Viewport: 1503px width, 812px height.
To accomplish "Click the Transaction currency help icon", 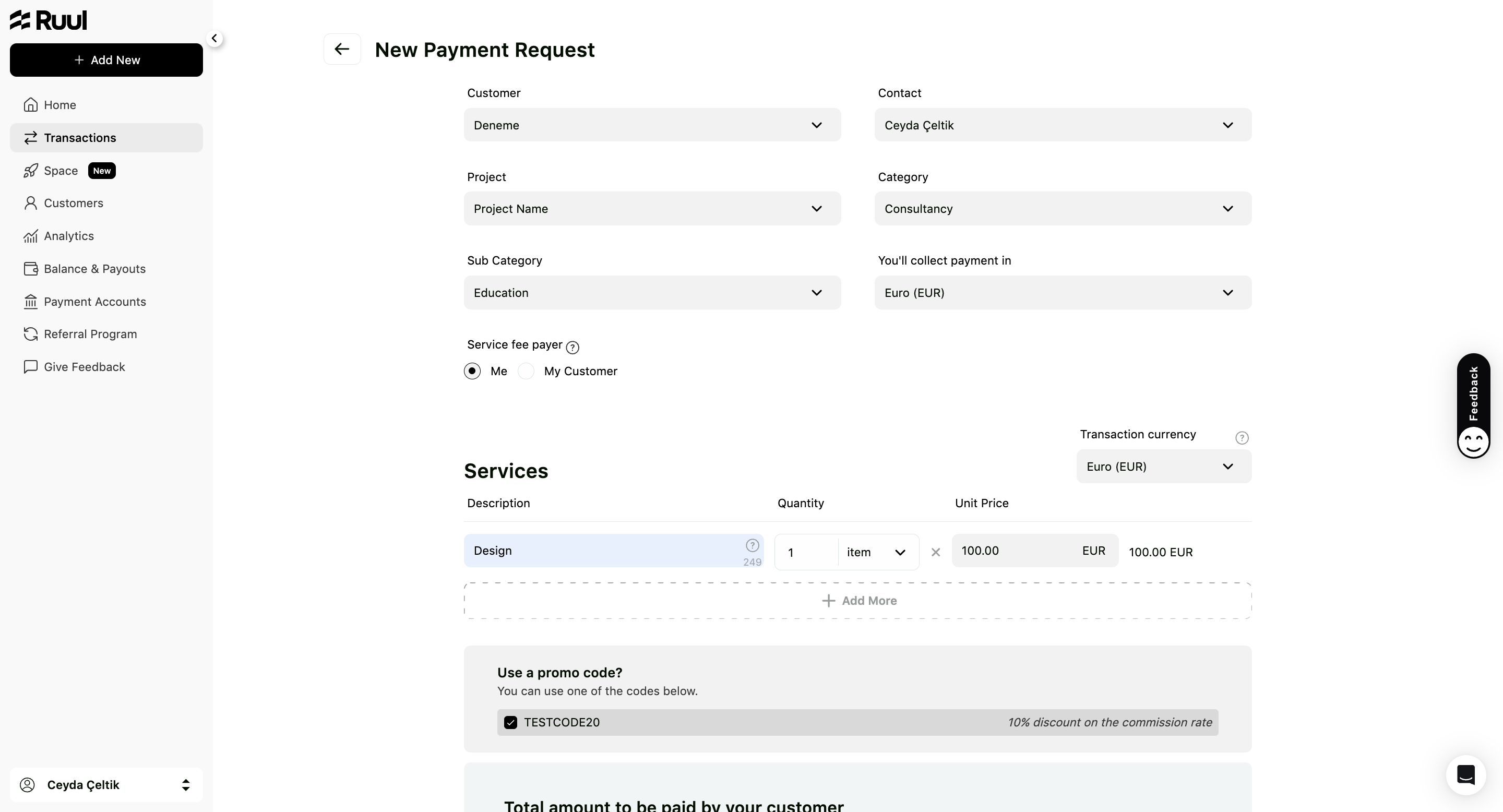I will (x=1242, y=438).
